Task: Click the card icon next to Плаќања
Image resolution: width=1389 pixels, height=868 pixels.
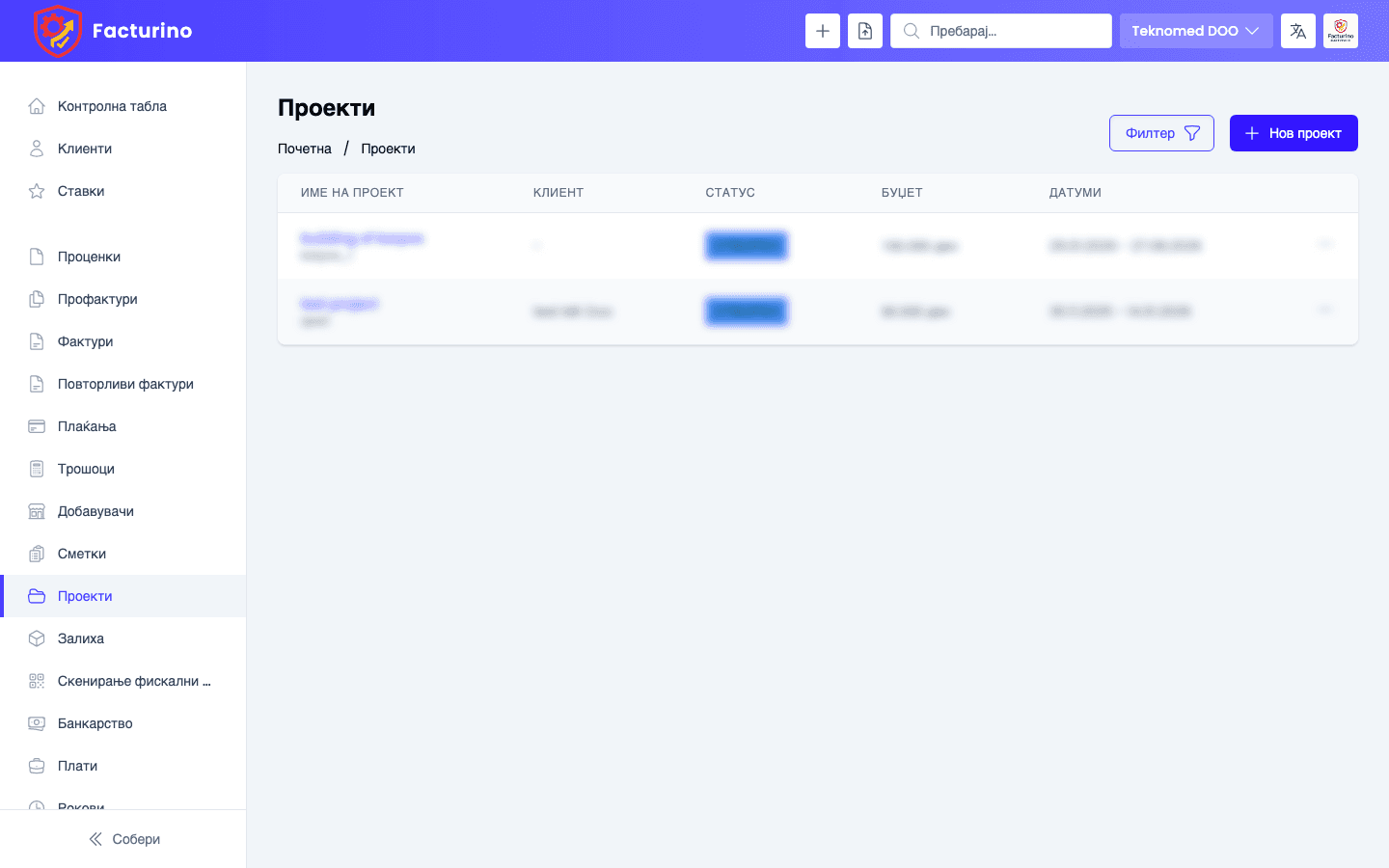Action: 37,426
